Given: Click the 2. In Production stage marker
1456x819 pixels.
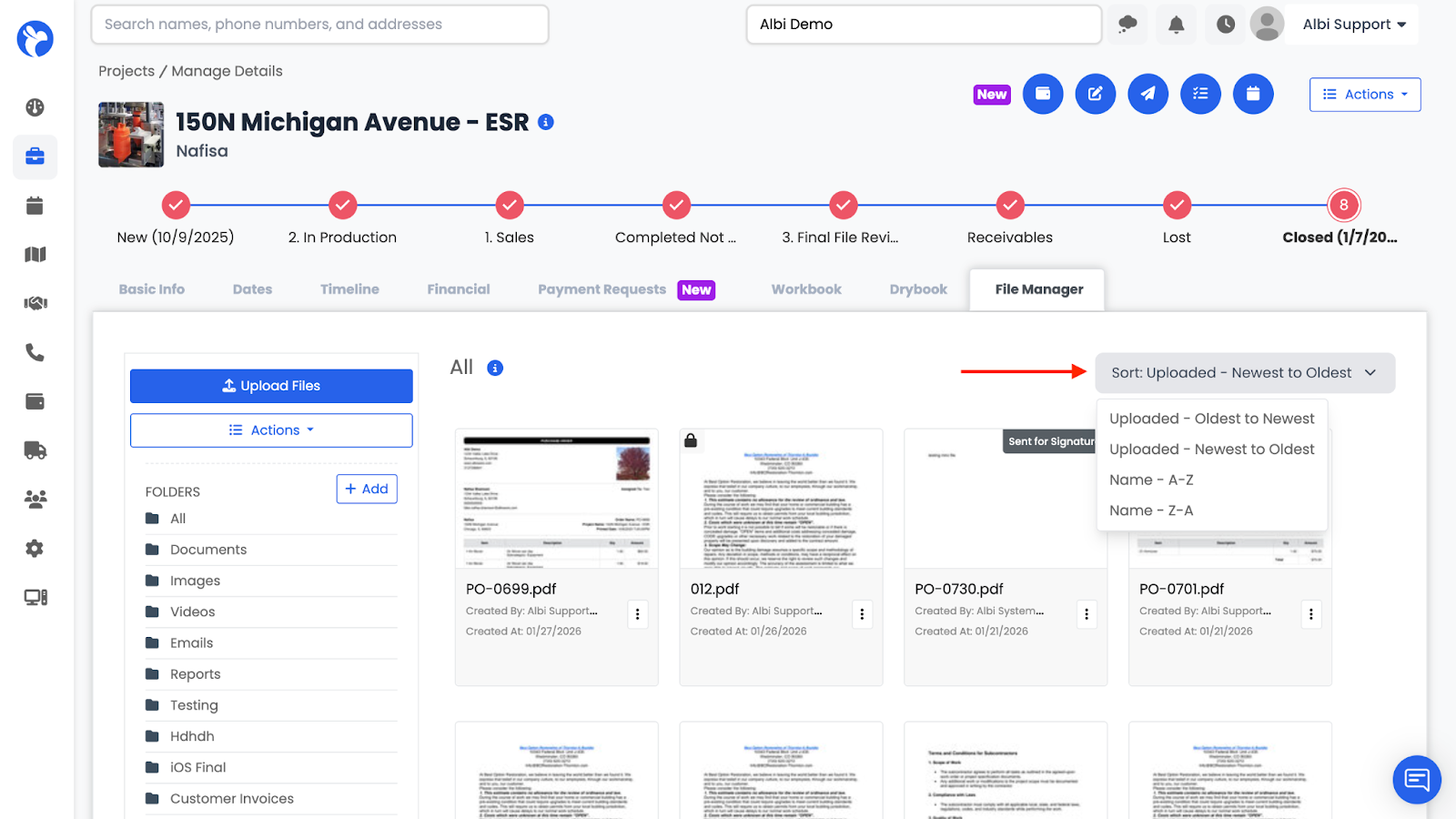Looking at the screenshot, I should (x=343, y=206).
